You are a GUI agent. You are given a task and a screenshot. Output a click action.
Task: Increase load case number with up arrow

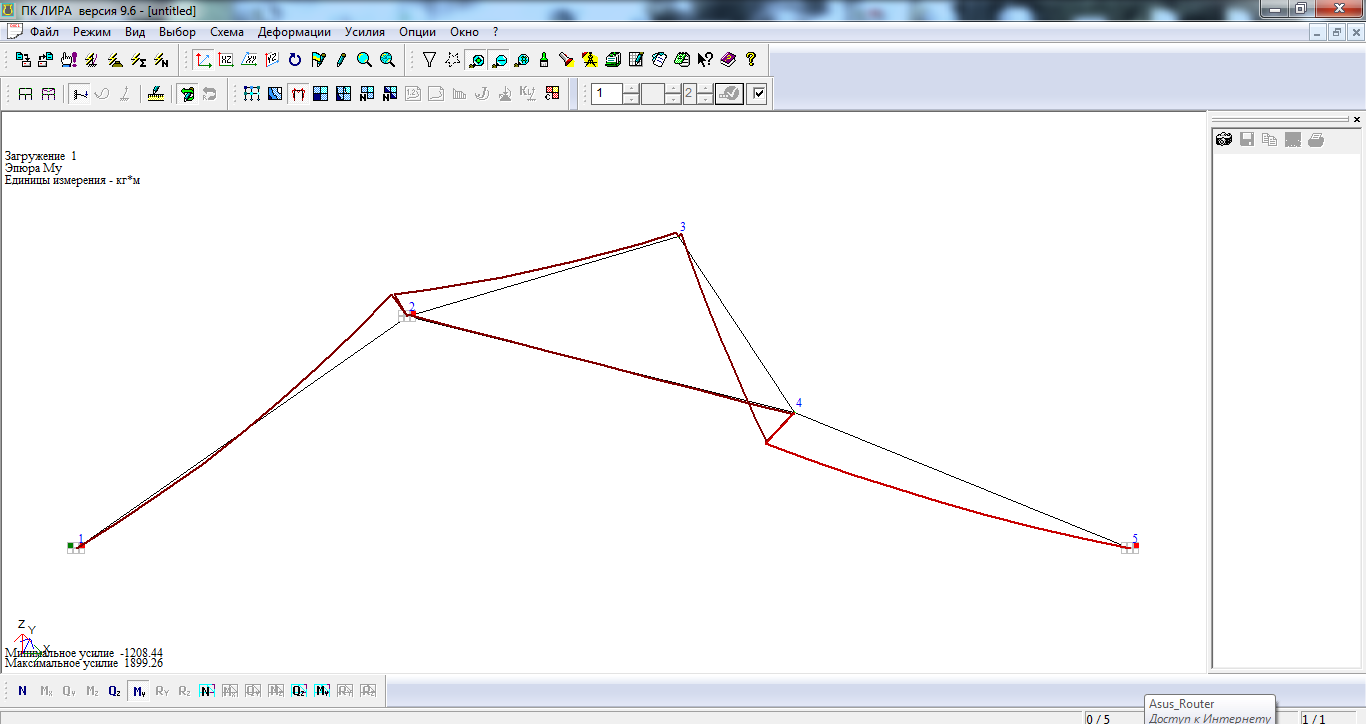click(631, 89)
